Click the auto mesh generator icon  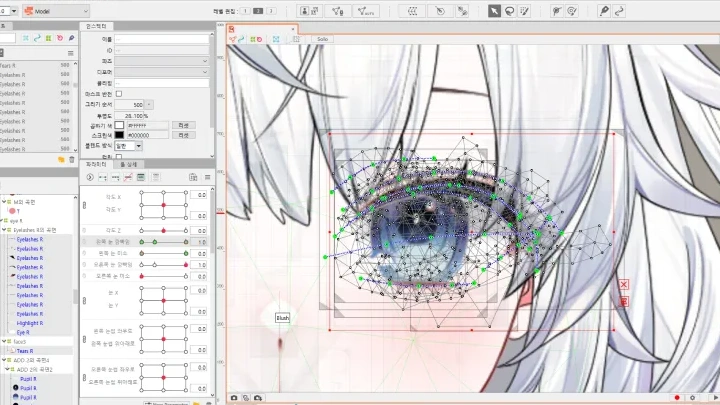pos(366,11)
